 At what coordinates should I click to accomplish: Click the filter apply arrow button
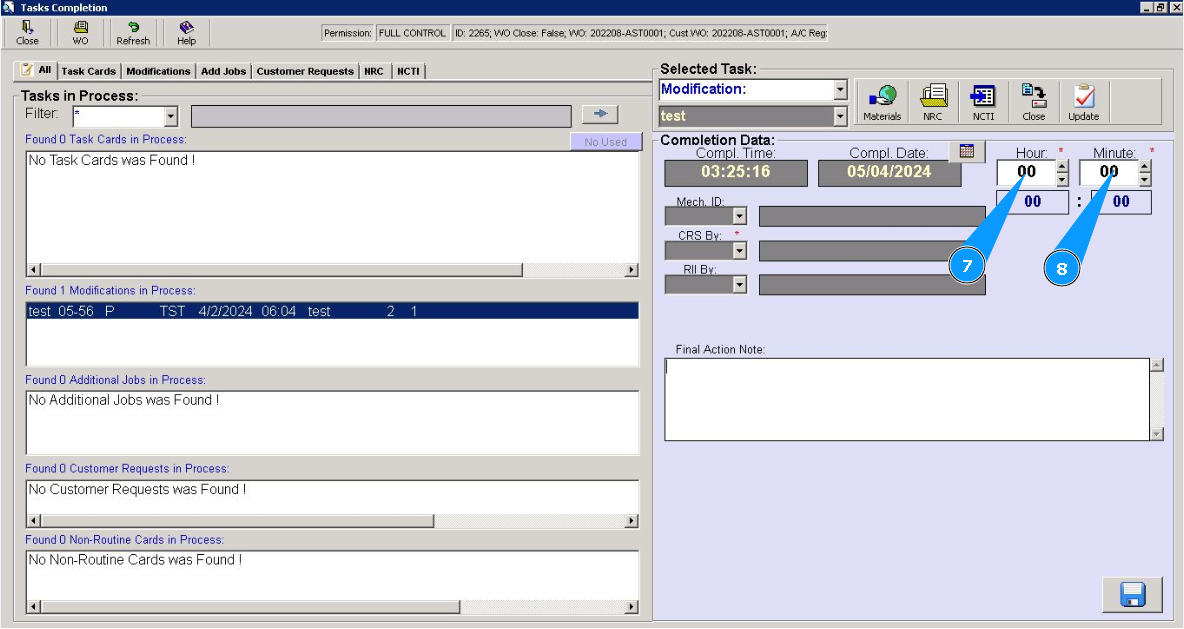point(600,114)
